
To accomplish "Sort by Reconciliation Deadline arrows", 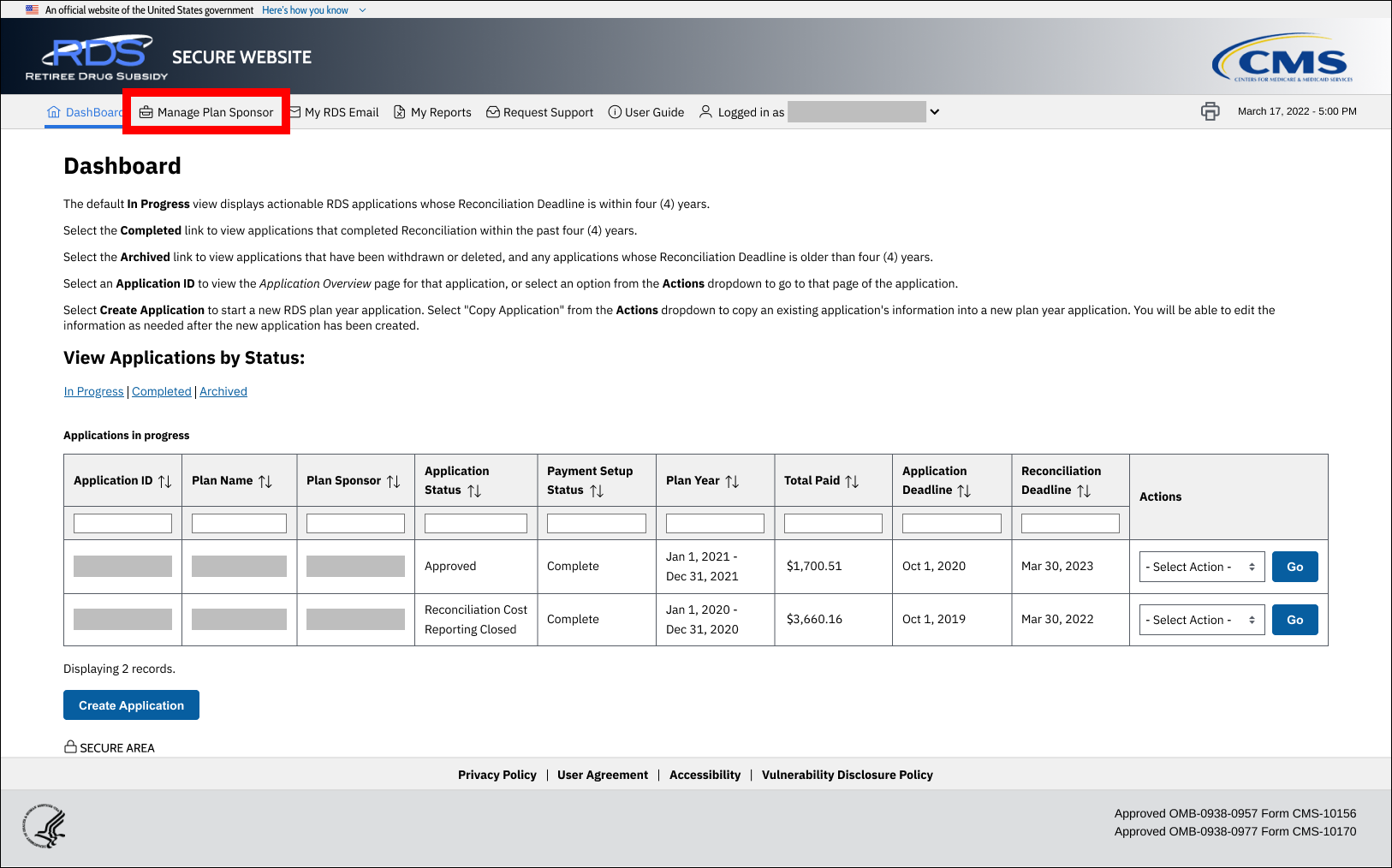I will (x=1084, y=490).
